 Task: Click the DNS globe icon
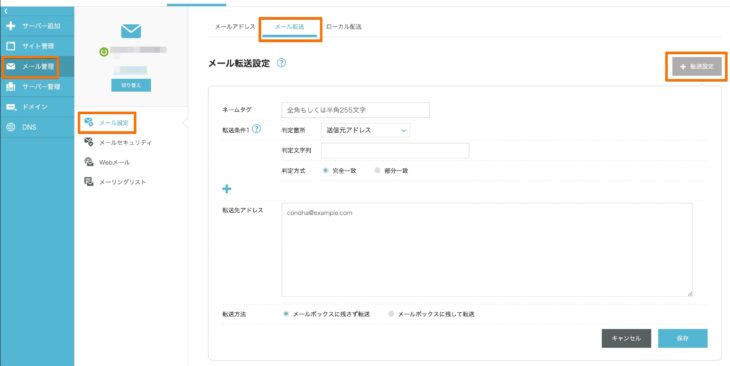[x=11, y=127]
